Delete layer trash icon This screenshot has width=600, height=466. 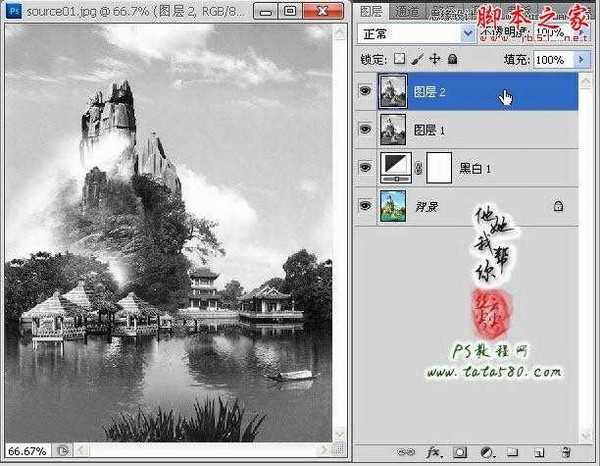566,452
